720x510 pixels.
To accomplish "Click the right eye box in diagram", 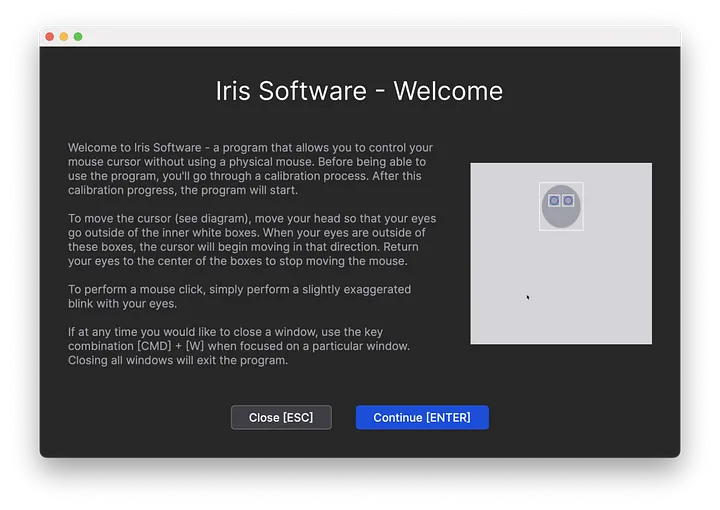I will tap(568, 201).
